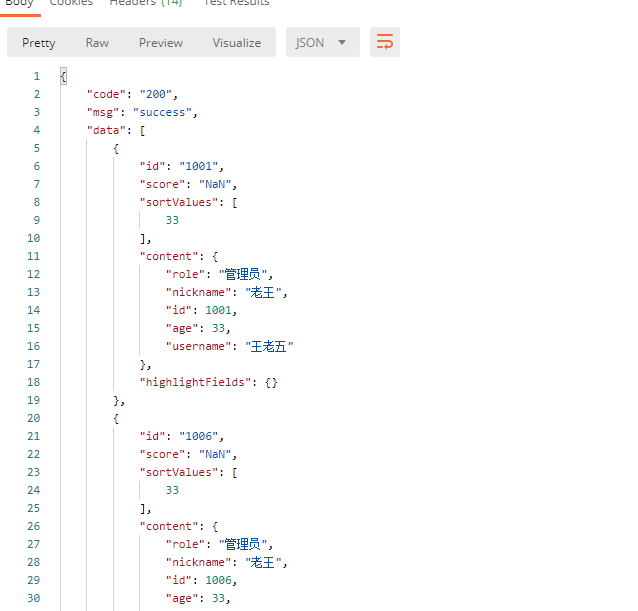The width and height of the screenshot is (638, 611).
Task: Click the "score" line on row 22
Action: (188, 454)
